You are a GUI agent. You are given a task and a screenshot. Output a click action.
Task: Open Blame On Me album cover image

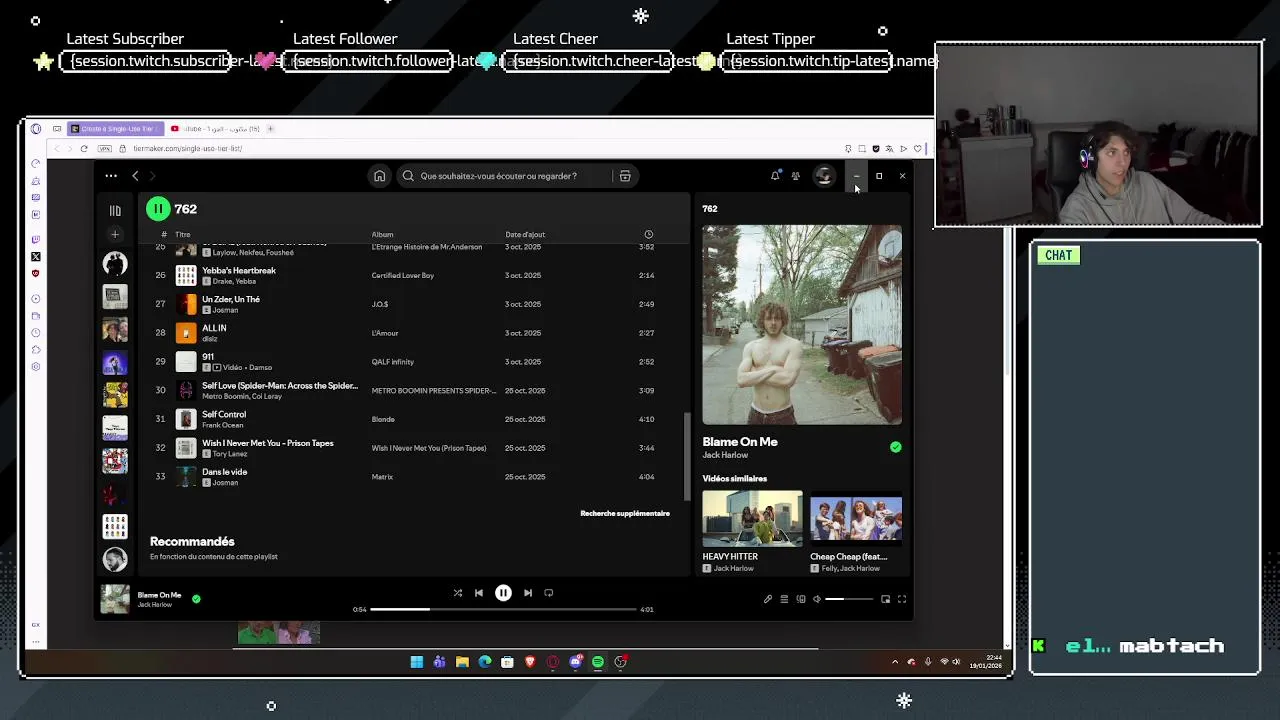point(802,325)
